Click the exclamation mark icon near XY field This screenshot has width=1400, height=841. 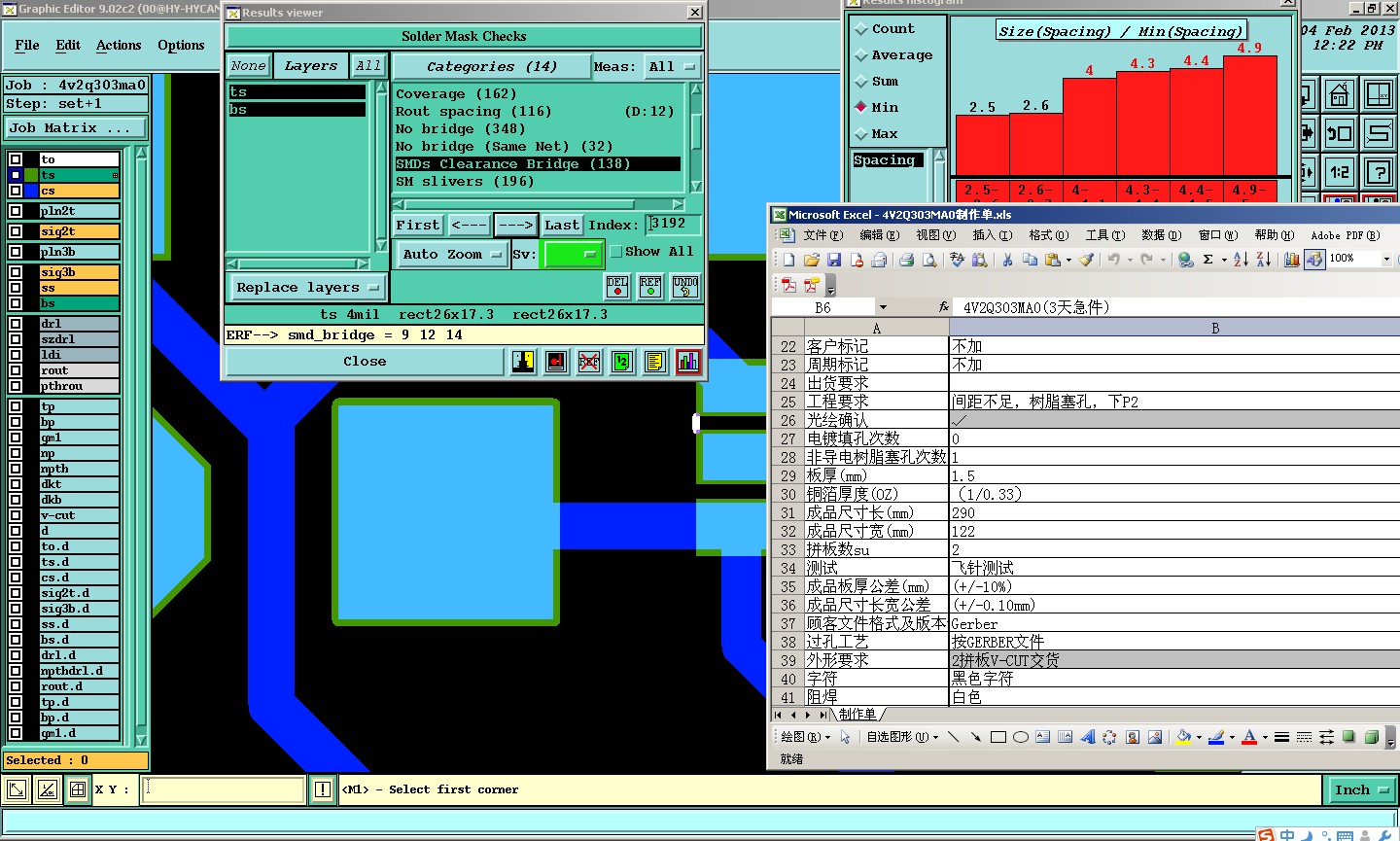tap(323, 789)
